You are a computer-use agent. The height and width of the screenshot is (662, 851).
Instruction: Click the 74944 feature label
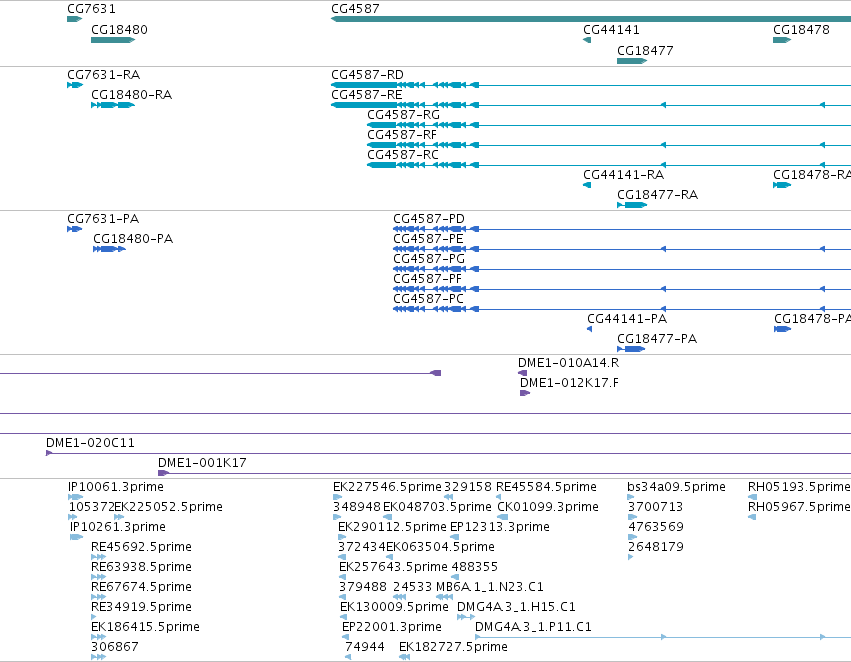[x=365, y=648]
